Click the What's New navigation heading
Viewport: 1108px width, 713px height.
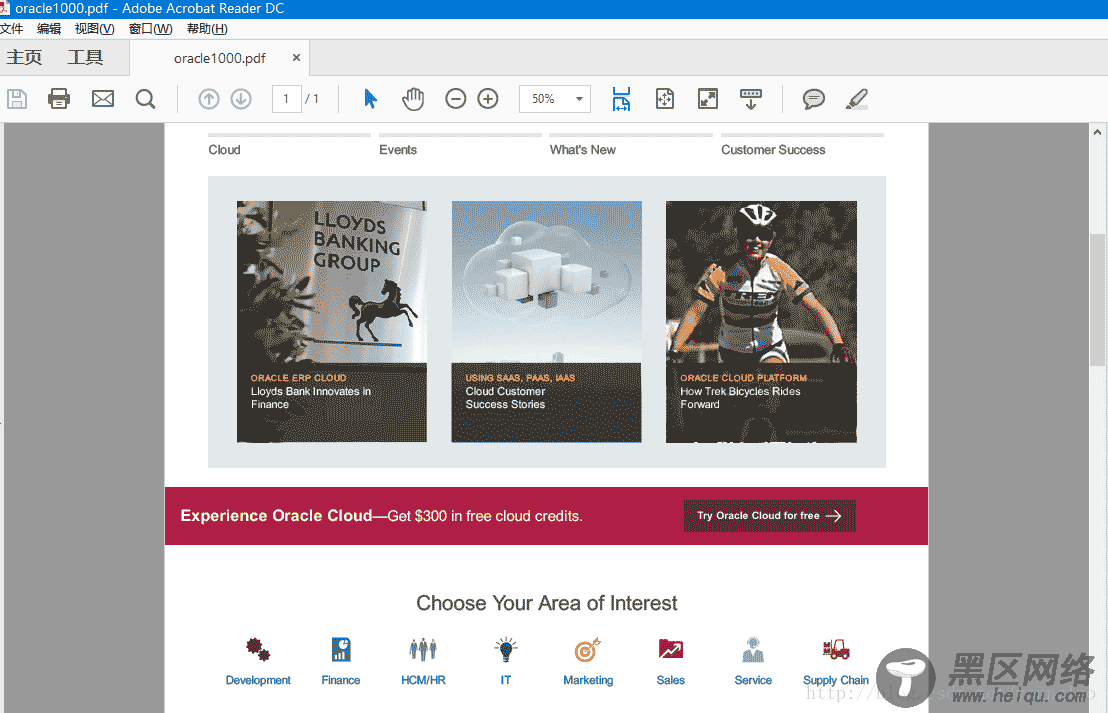[x=583, y=150]
